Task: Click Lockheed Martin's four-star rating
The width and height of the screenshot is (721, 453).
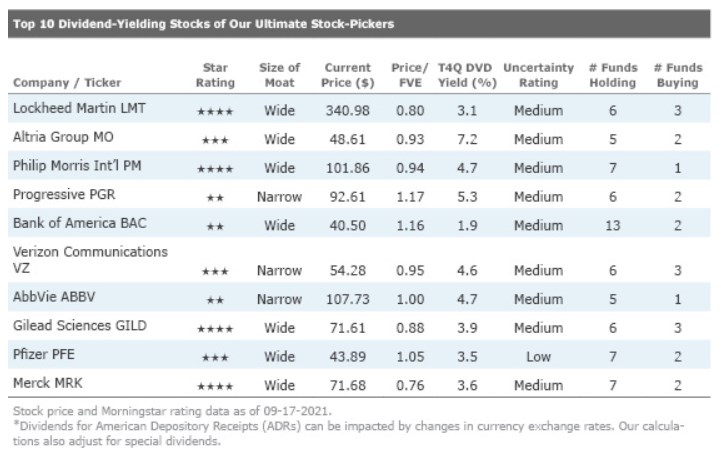Action: (215, 111)
